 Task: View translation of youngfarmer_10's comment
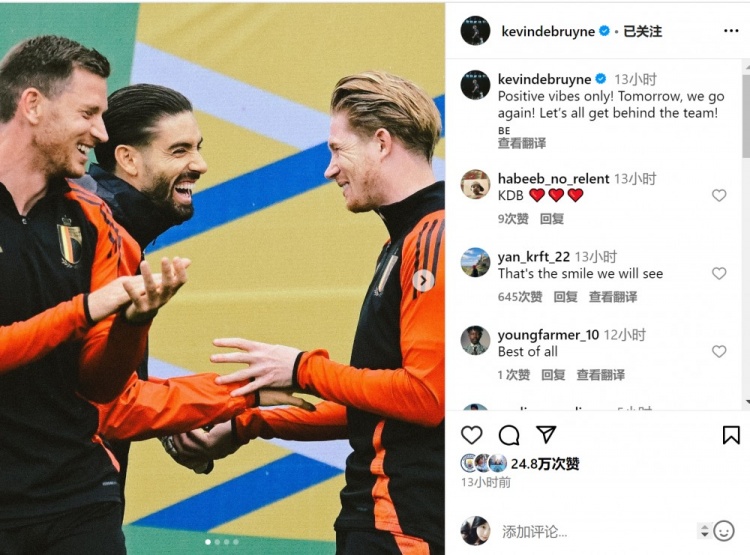pyautogui.click(x=601, y=375)
